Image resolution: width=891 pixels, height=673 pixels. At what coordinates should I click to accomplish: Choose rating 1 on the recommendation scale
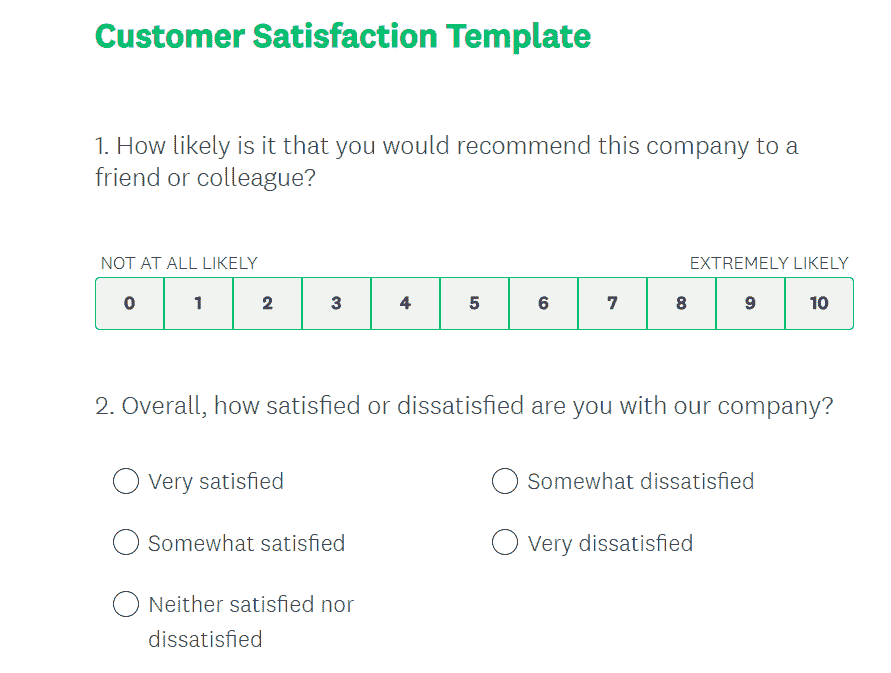(x=198, y=303)
